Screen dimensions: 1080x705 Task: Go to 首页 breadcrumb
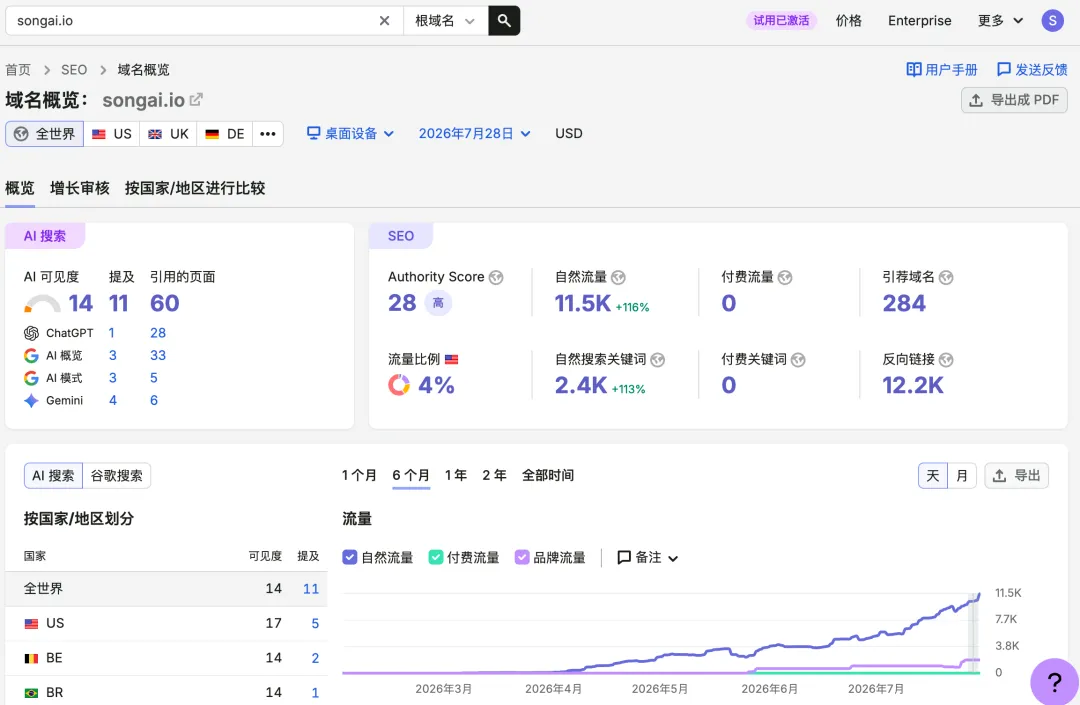point(18,70)
